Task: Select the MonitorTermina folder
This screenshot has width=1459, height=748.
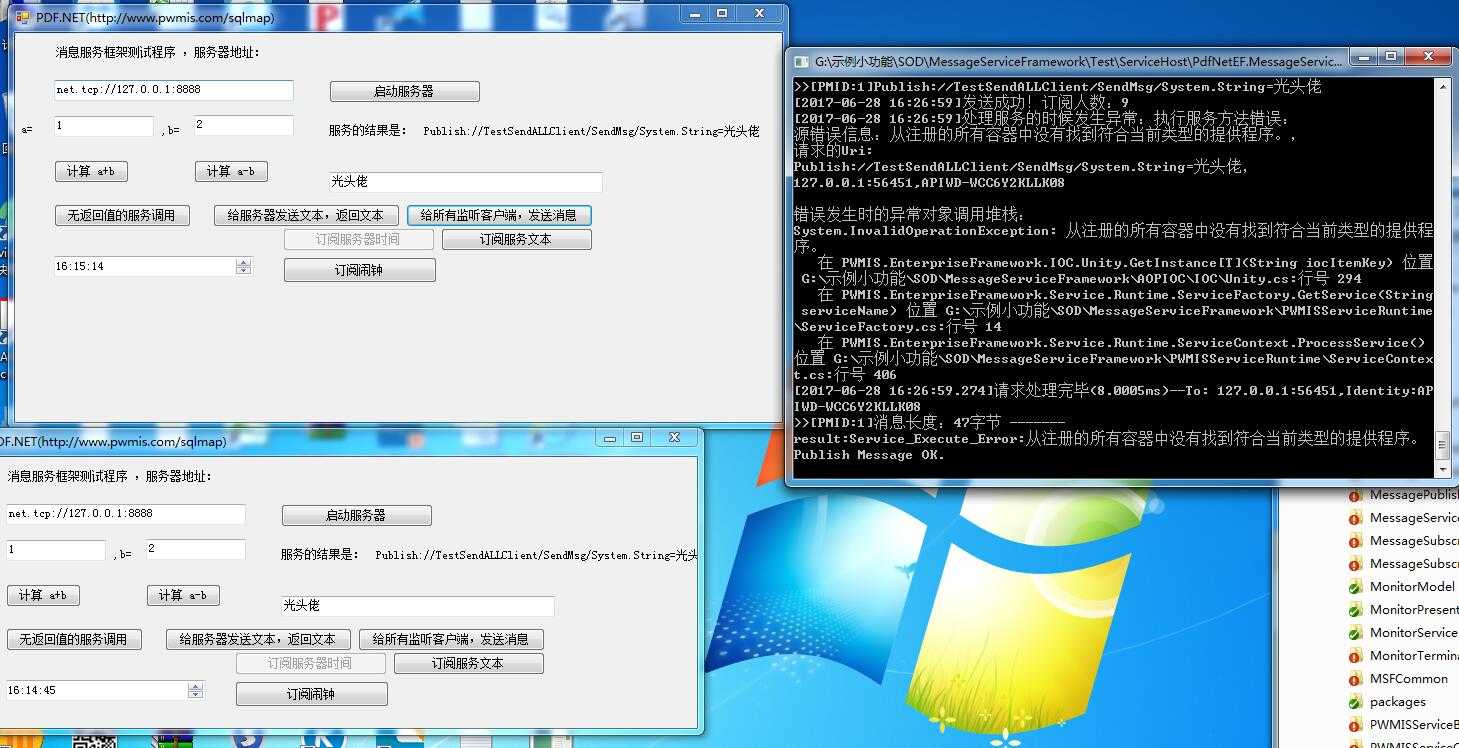Action: coord(1404,656)
